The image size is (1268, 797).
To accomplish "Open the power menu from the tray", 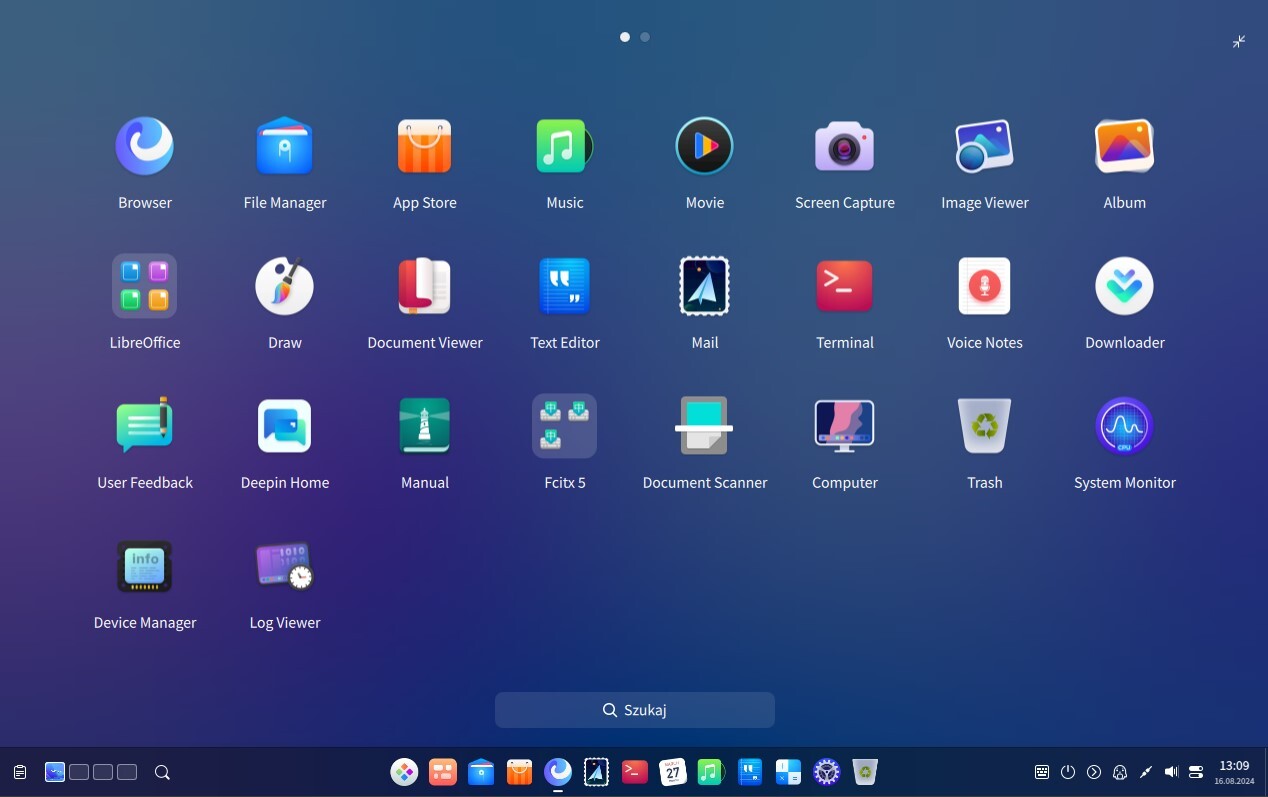I will tap(1068, 772).
